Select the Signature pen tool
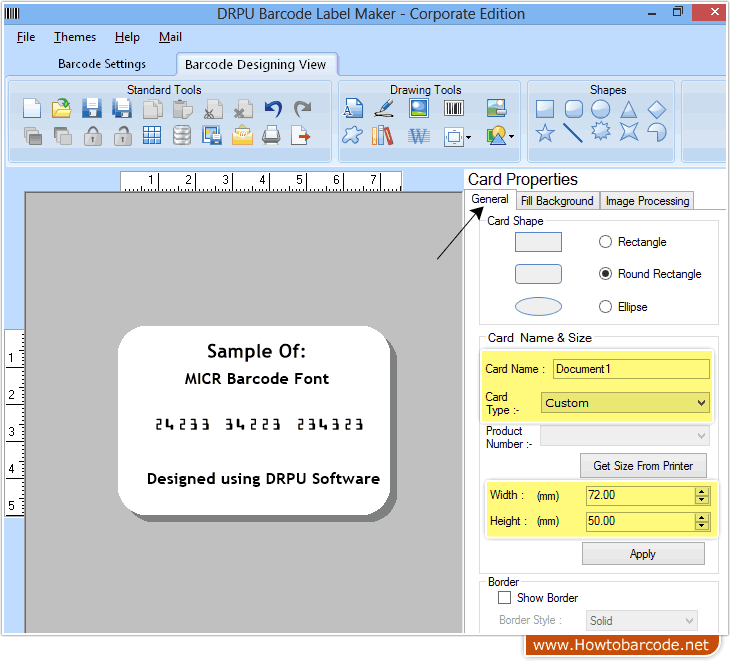The width and height of the screenshot is (730, 662). pos(384,108)
